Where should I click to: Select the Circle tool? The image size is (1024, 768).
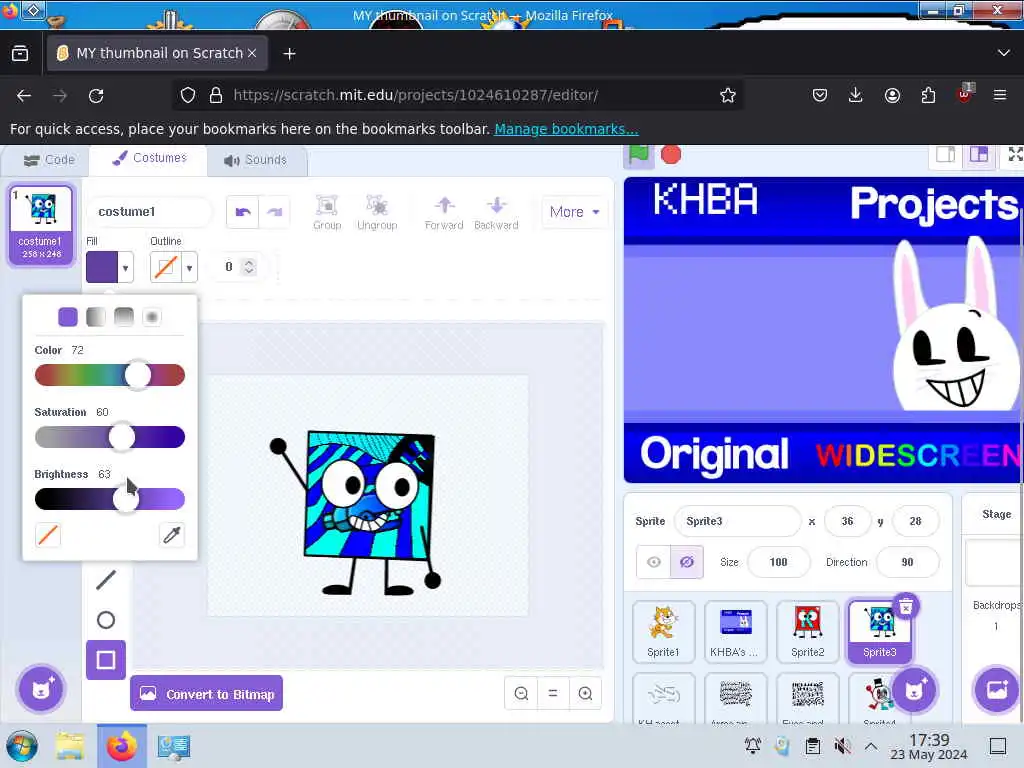point(106,620)
